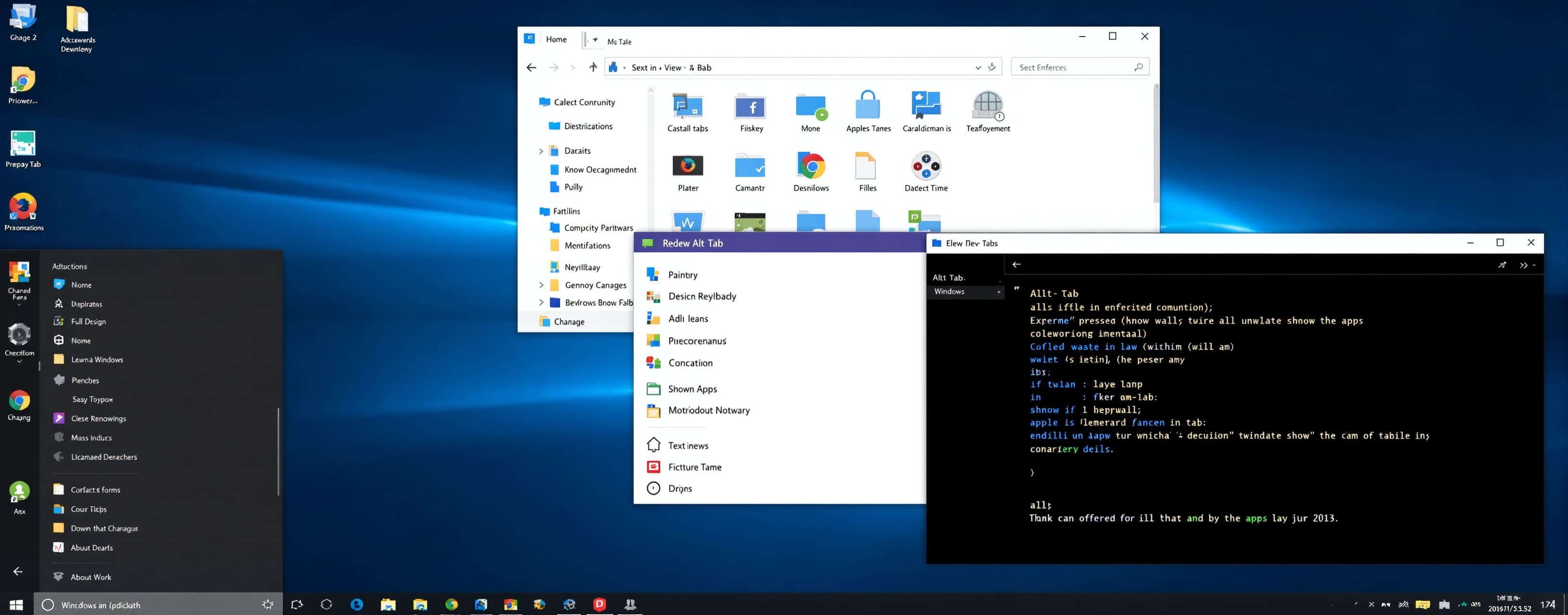Click the pin icon in Elew Nev Tabs window
1568x615 pixels.
(1502, 265)
